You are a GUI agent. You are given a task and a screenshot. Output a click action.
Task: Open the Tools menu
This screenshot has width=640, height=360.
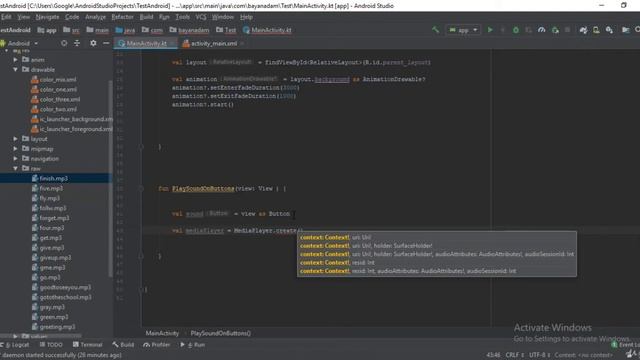click(x=182, y=17)
